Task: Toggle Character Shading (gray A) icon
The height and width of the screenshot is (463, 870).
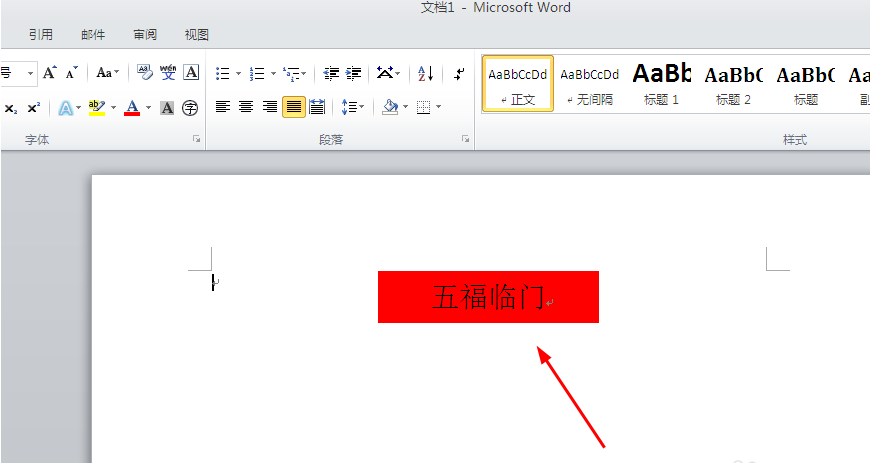Action: pyautogui.click(x=167, y=108)
